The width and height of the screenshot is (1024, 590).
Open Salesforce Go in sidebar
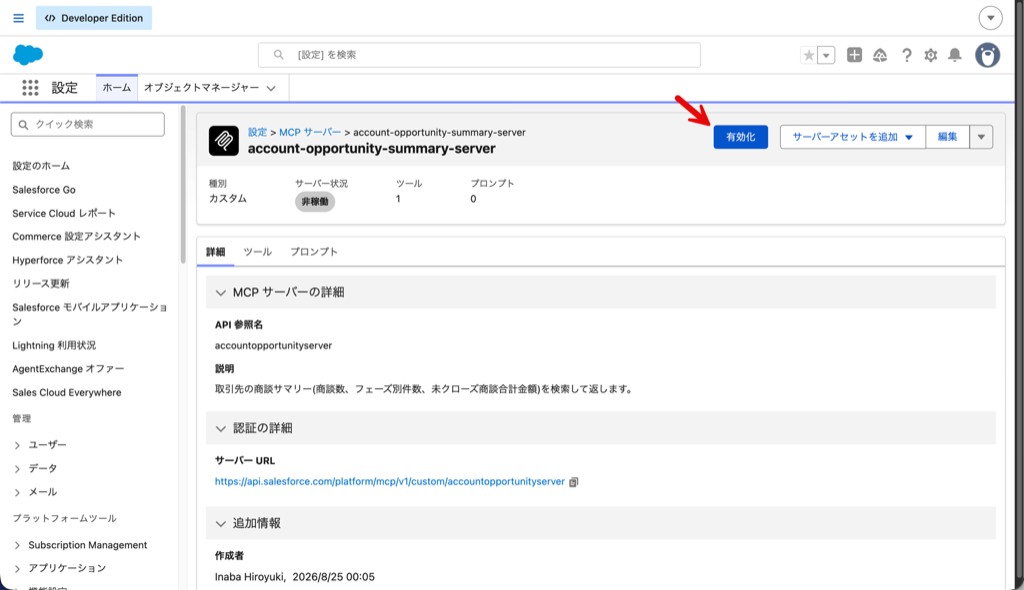click(x=44, y=189)
